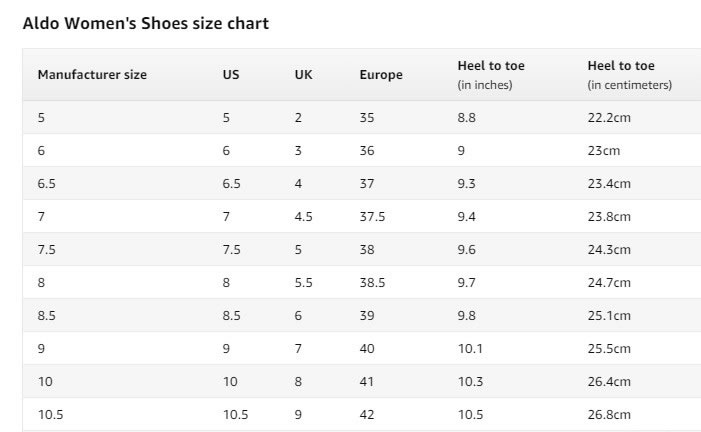The image size is (701, 432).
Task: Click the Europe size 40 cell
Action: 366,349
